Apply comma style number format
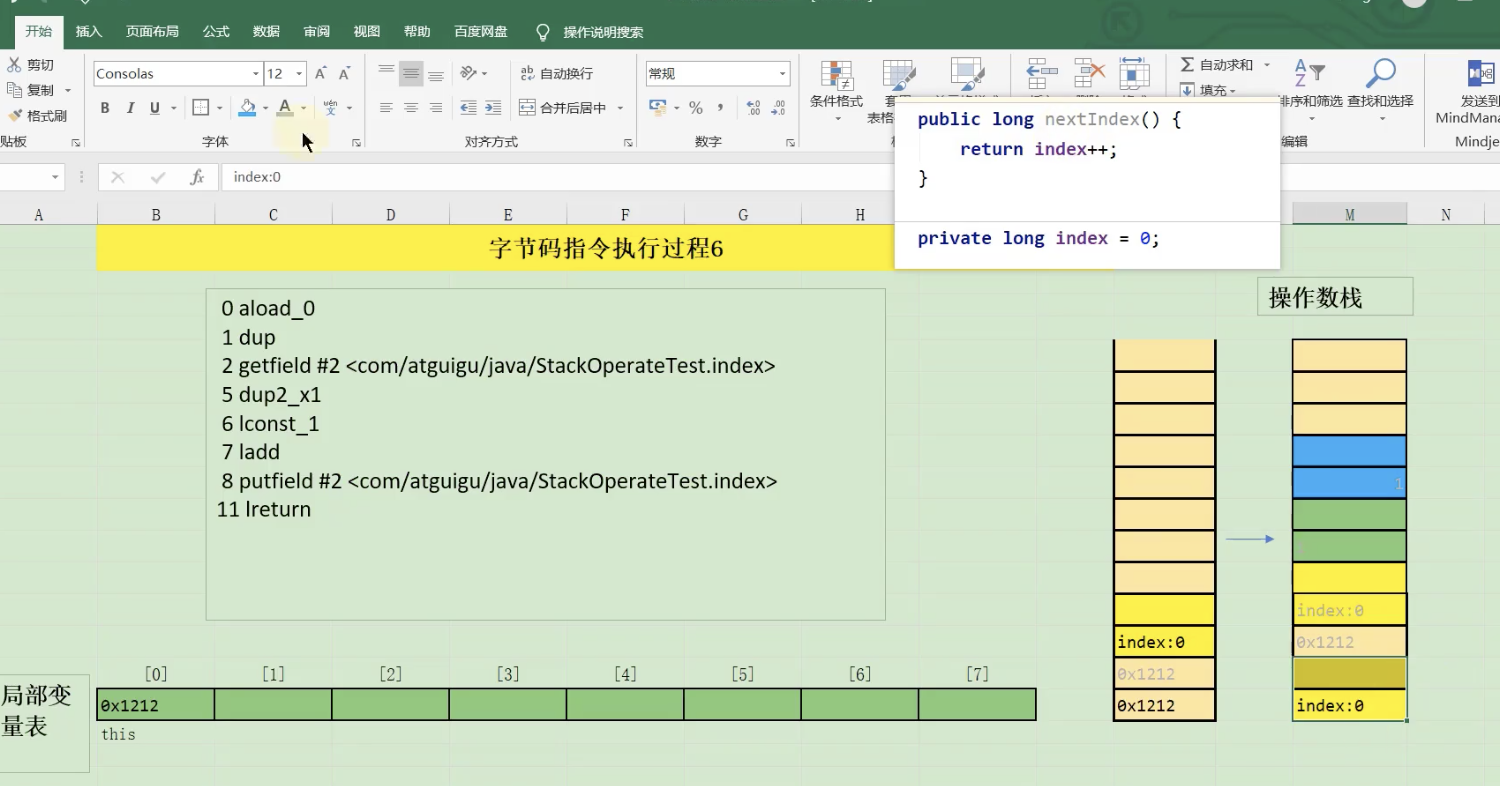The height and width of the screenshot is (786, 1500). (722, 108)
